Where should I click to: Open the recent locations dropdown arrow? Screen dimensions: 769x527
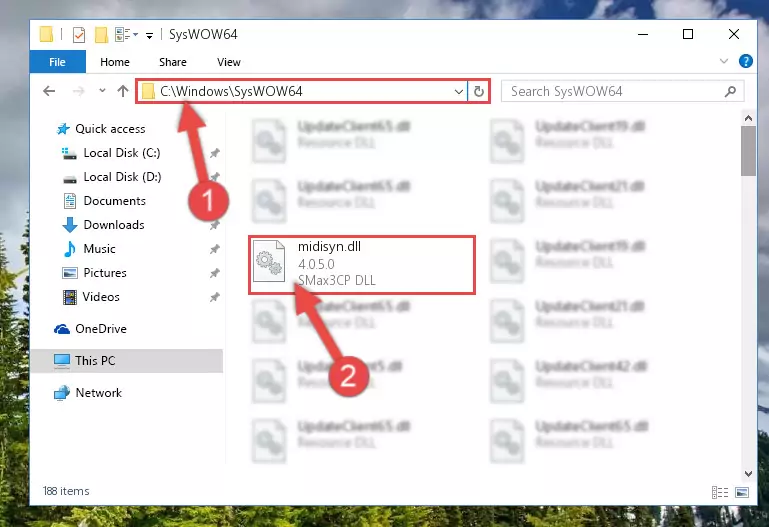[102, 91]
